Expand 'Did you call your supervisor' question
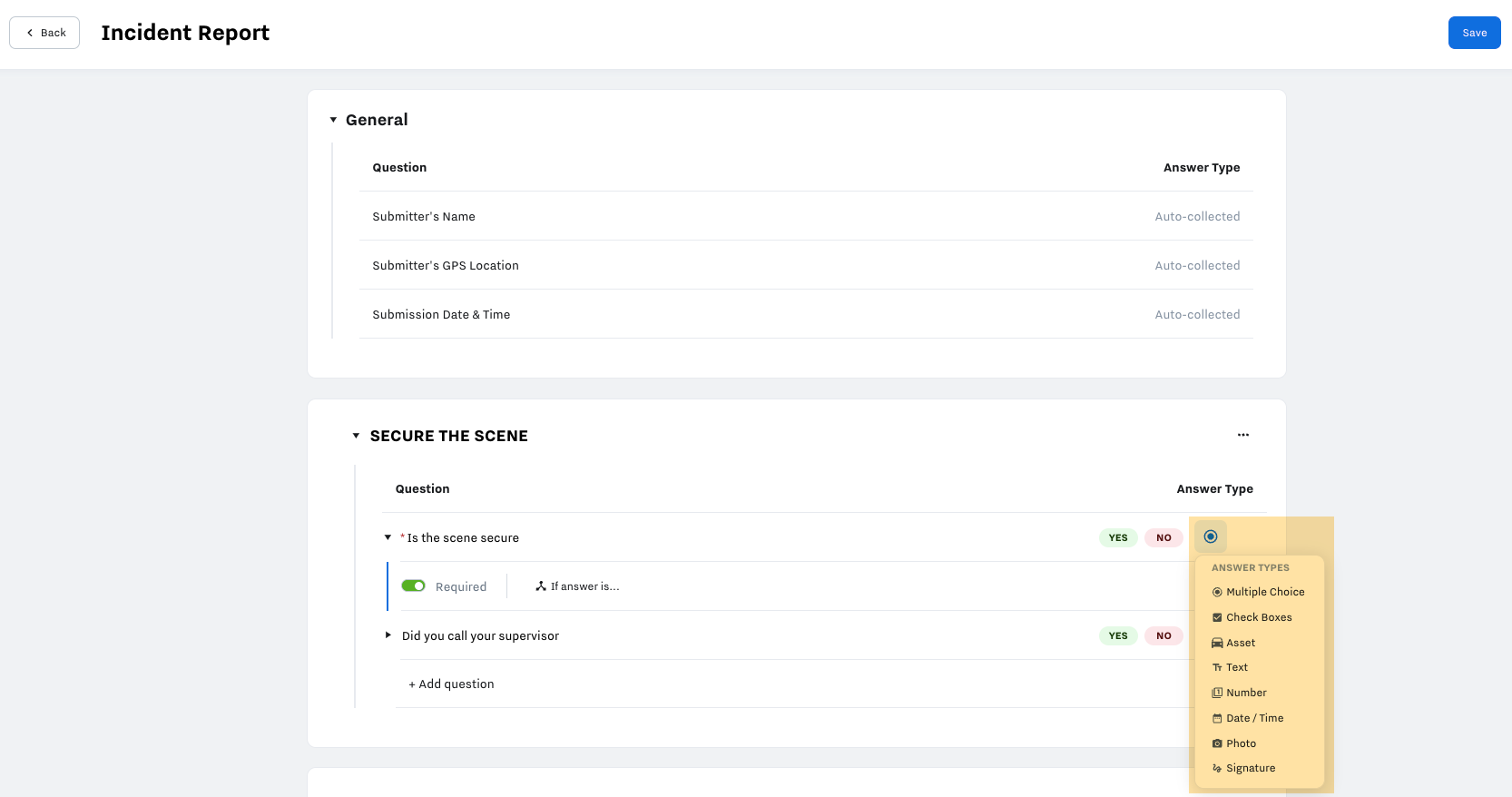This screenshot has width=1512, height=797. click(388, 635)
